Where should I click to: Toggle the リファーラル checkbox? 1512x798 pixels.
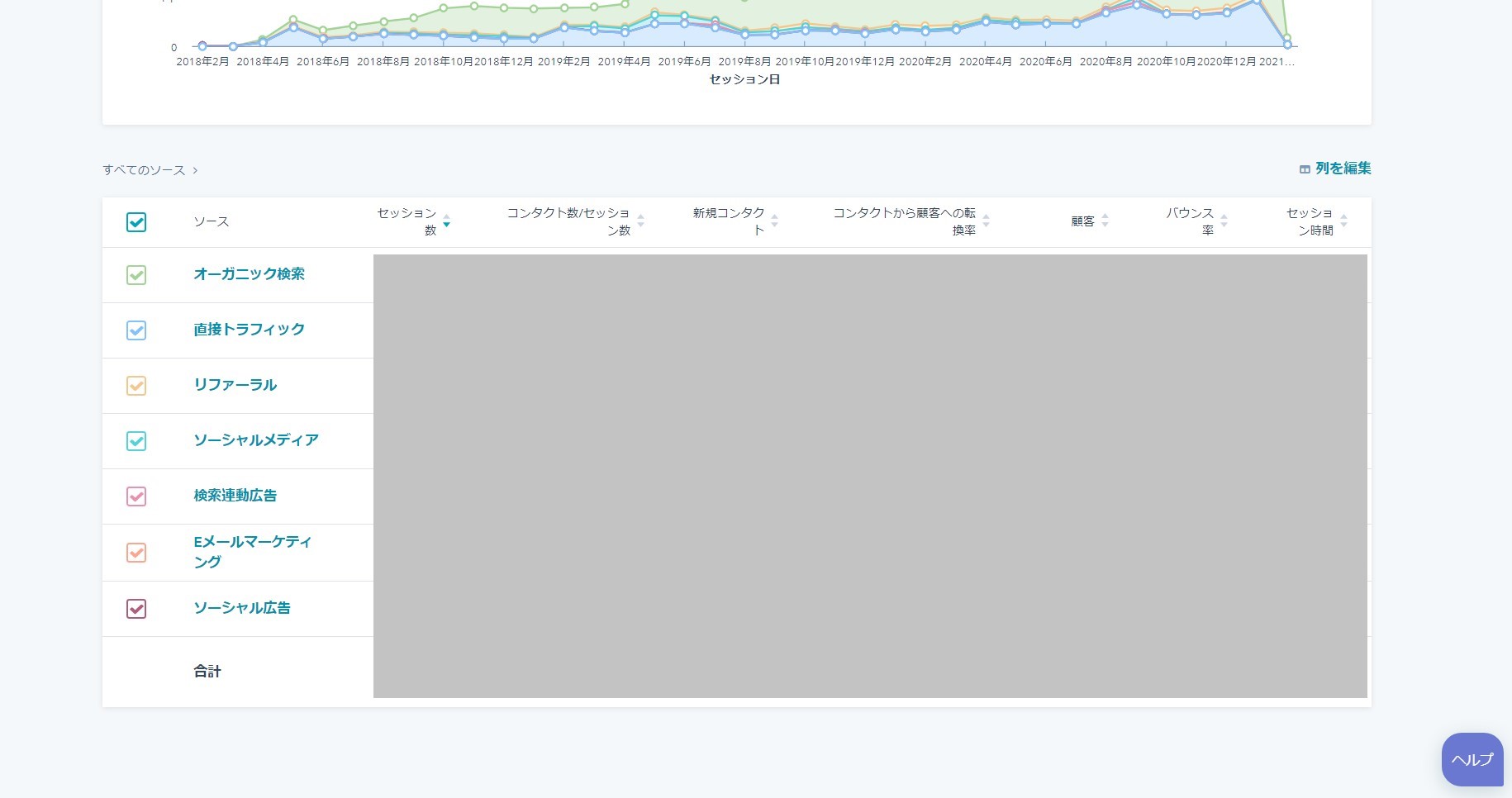(136, 386)
